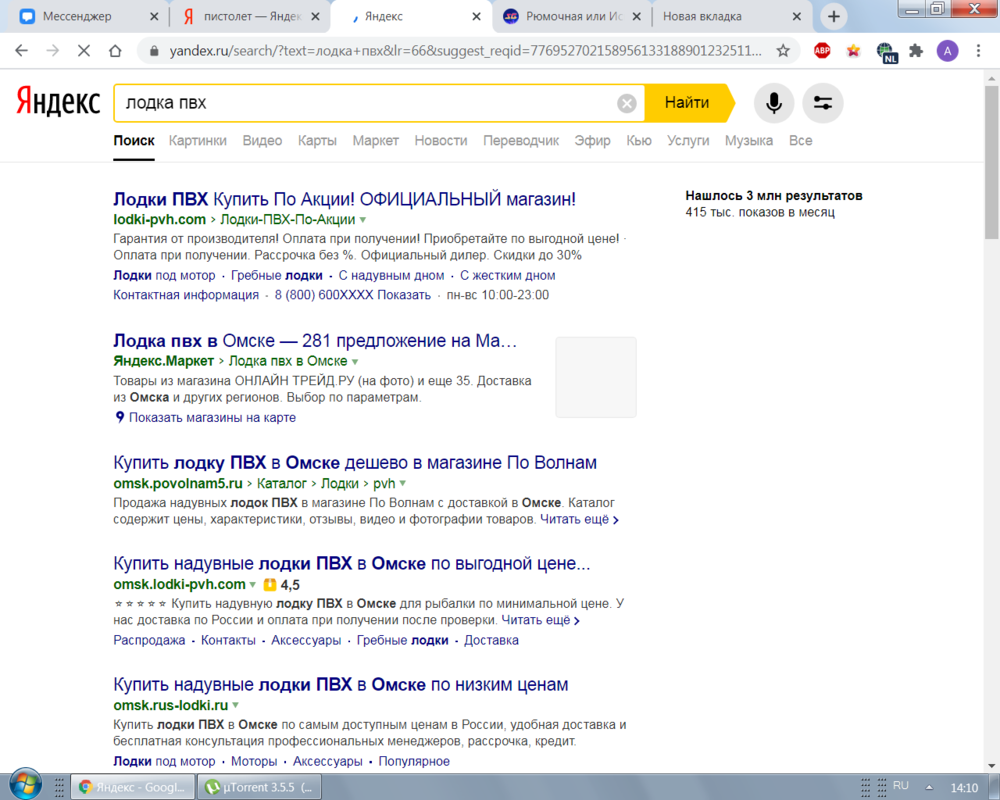Close the Новая вкладка tab
This screenshot has width=1000, height=800.
coord(797,17)
